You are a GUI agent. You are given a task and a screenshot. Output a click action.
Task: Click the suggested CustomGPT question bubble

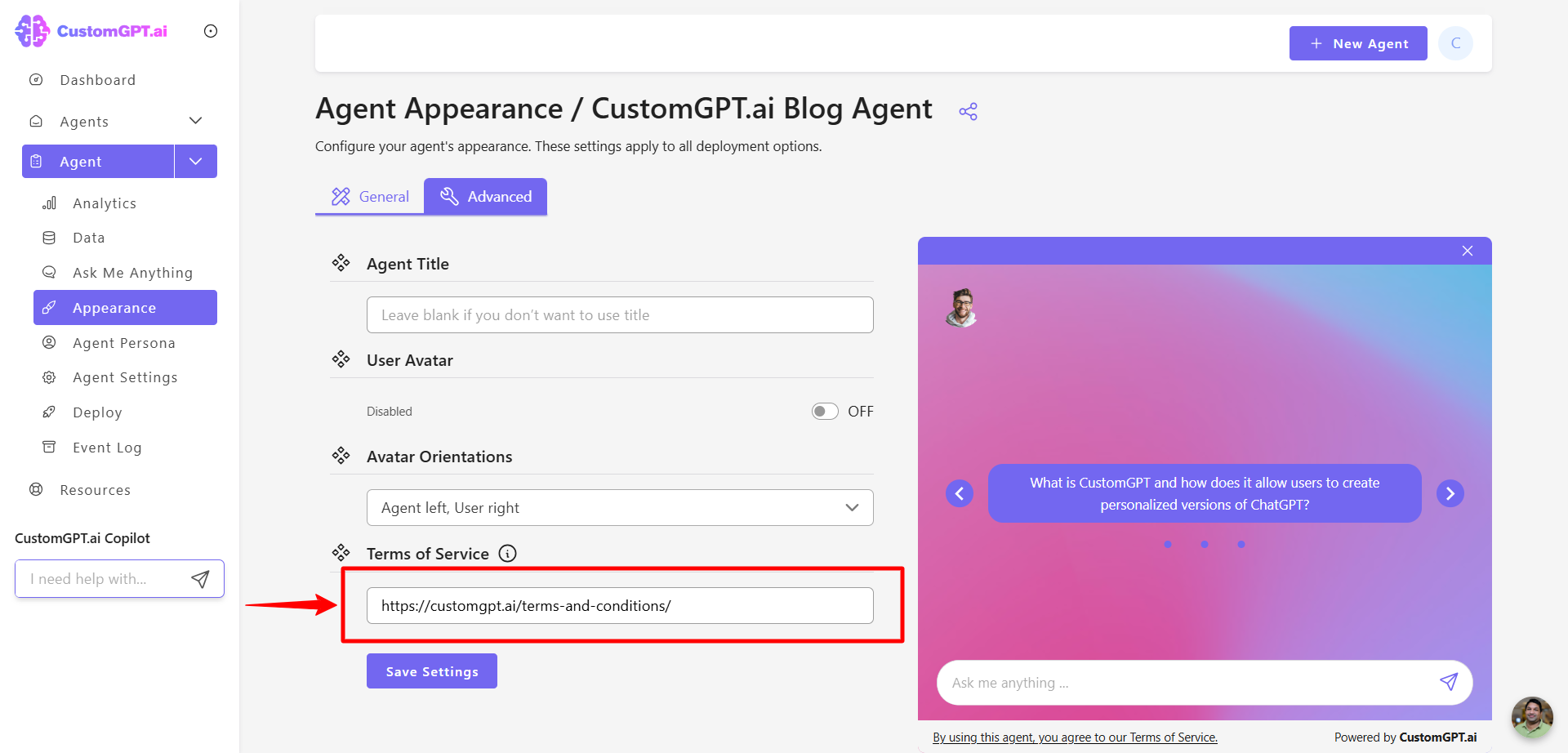pos(1205,493)
